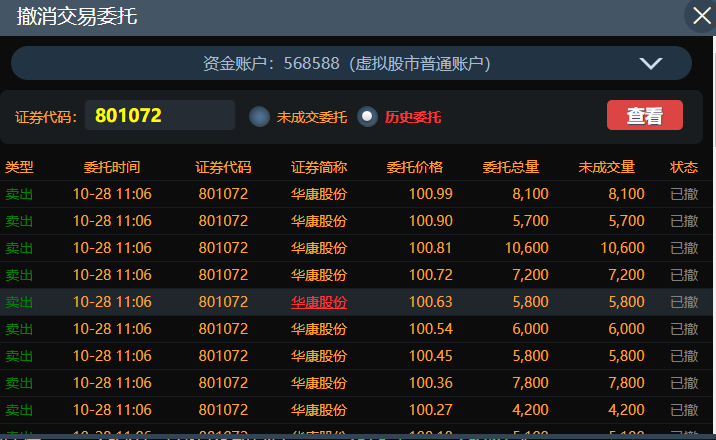
Task: Click 卖出 in the 100.27 order row
Action: (19, 410)
